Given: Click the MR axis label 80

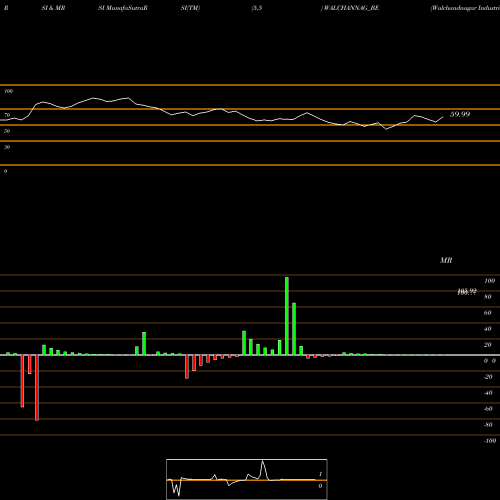Looking at the screenshot, I should [x=488, y=297].
